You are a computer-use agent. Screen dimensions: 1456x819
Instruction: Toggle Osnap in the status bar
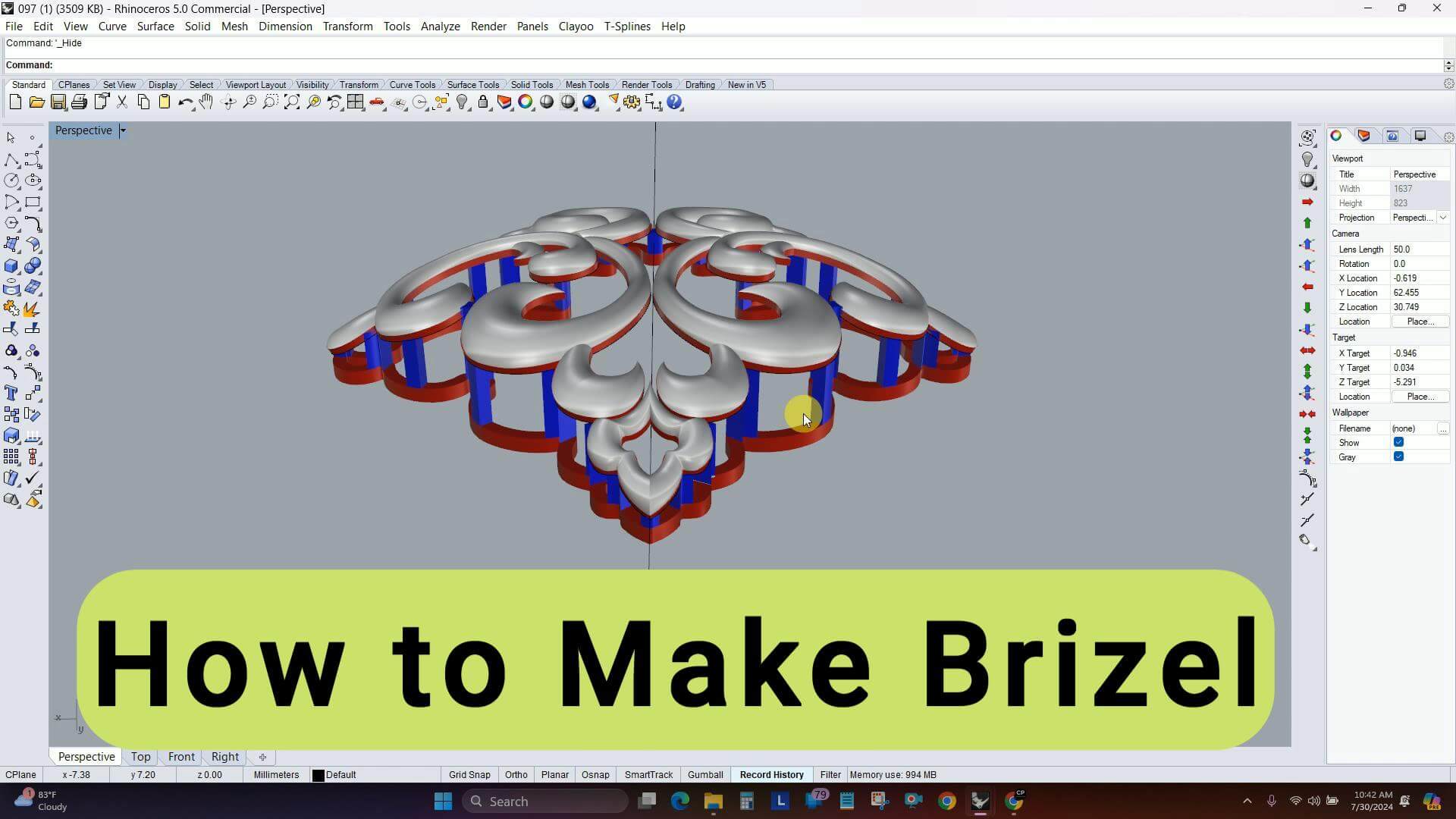(595, 775)
